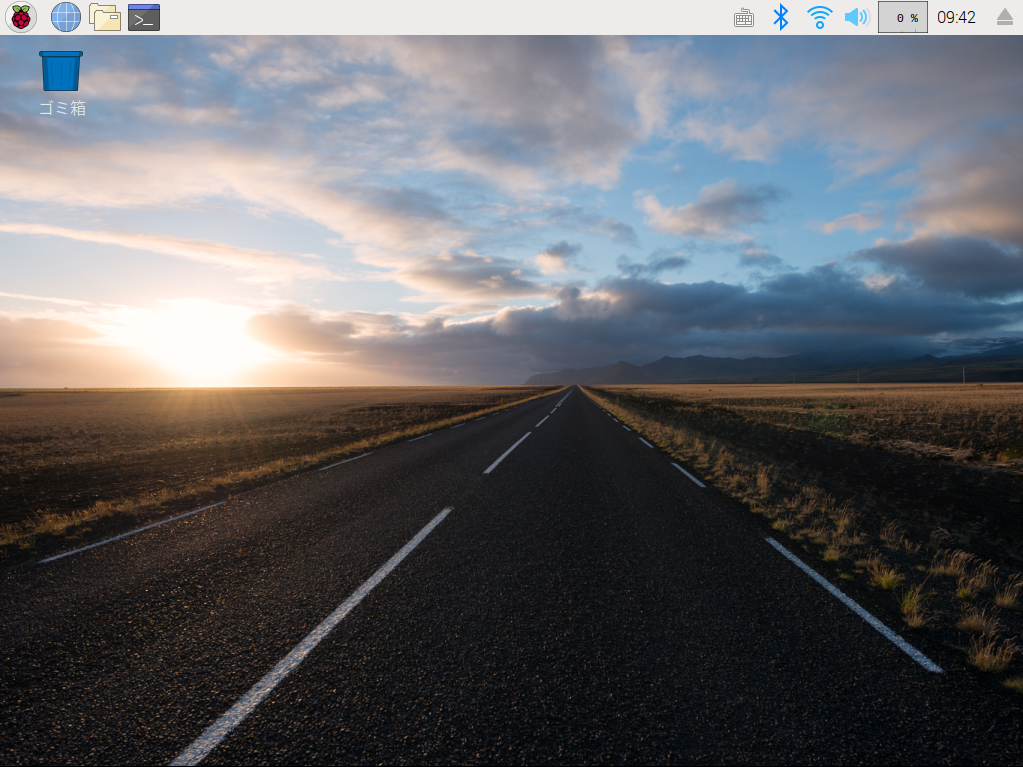Open the file manager folder icon
The image size is (1023, 767).
point(105,17)
